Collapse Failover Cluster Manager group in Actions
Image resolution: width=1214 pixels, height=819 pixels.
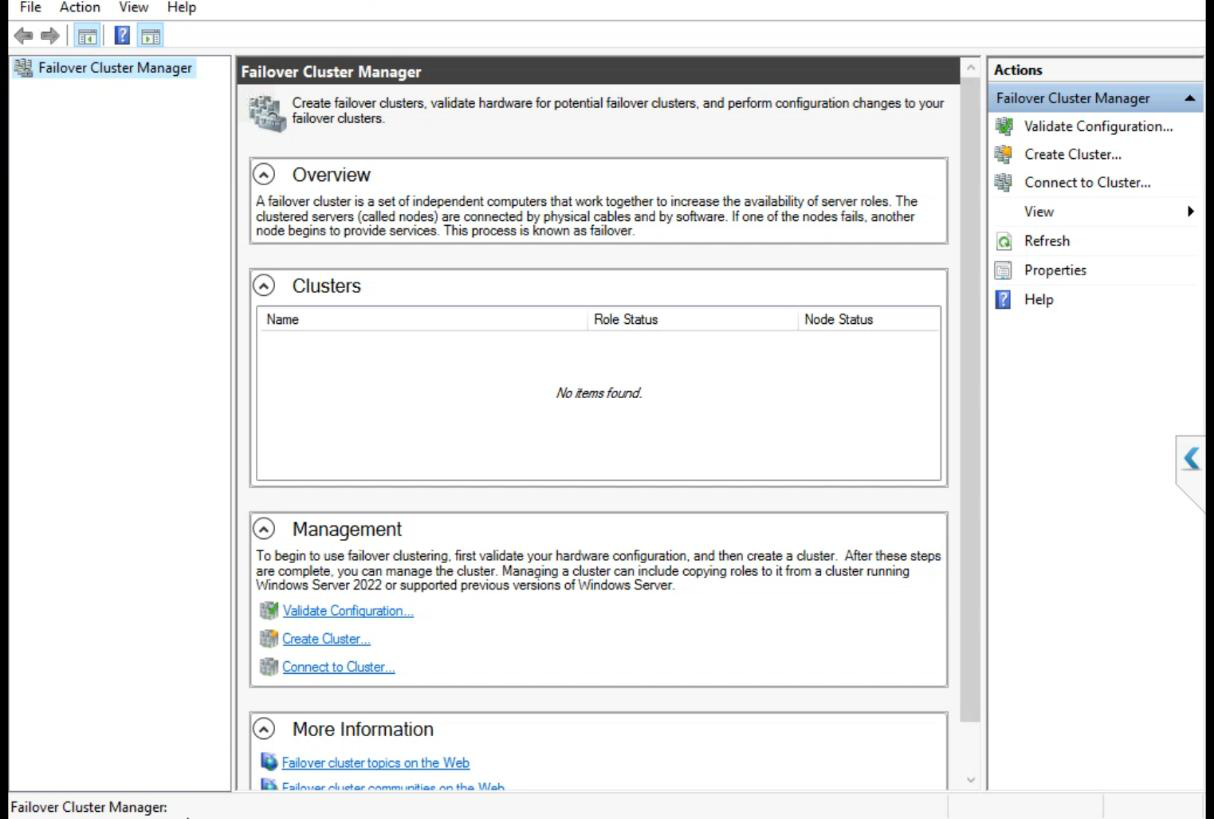1189,98
